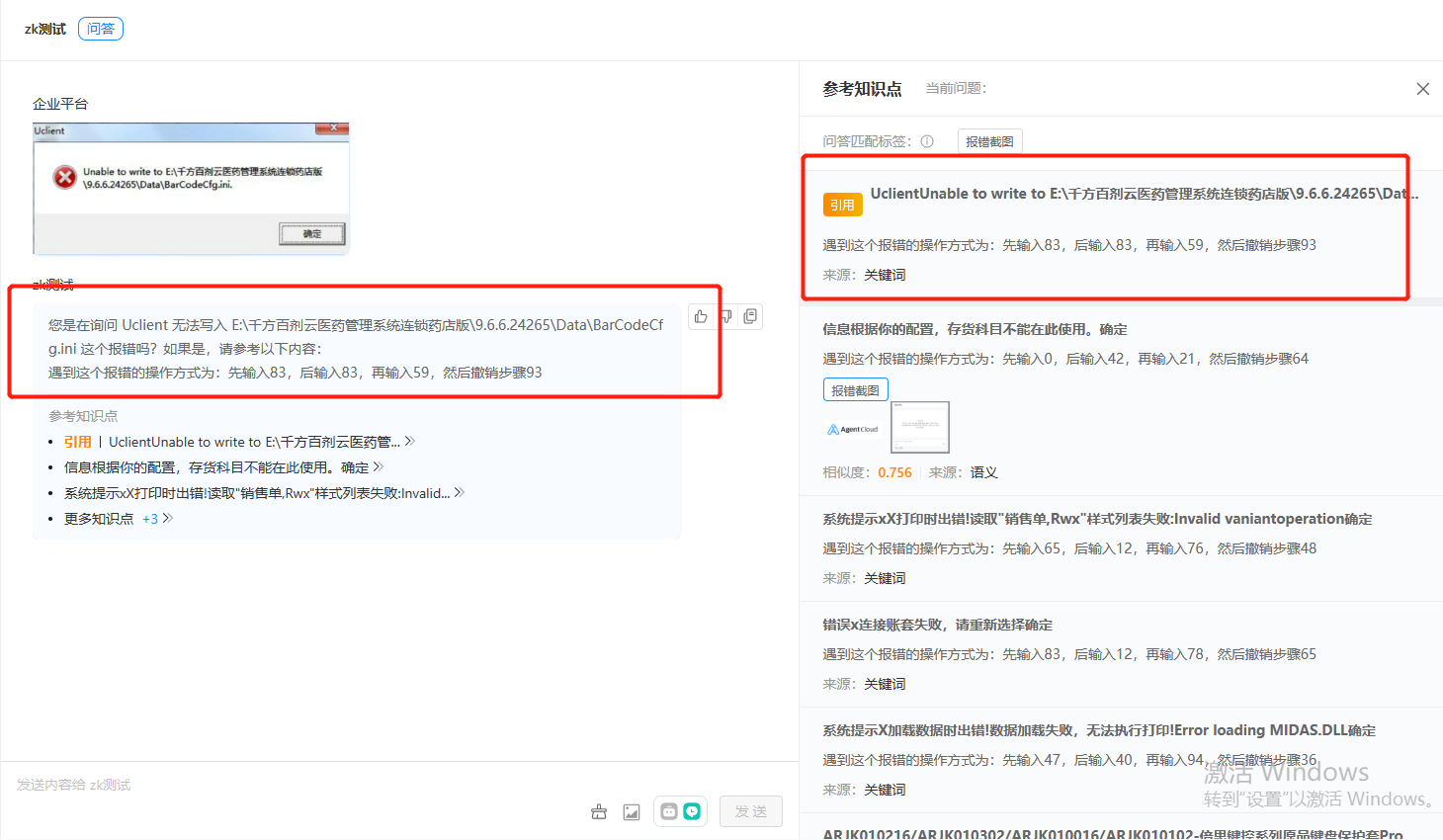1443x840 pixels.
Task: Click the zk测试 title at top
Action: (45, 29)
